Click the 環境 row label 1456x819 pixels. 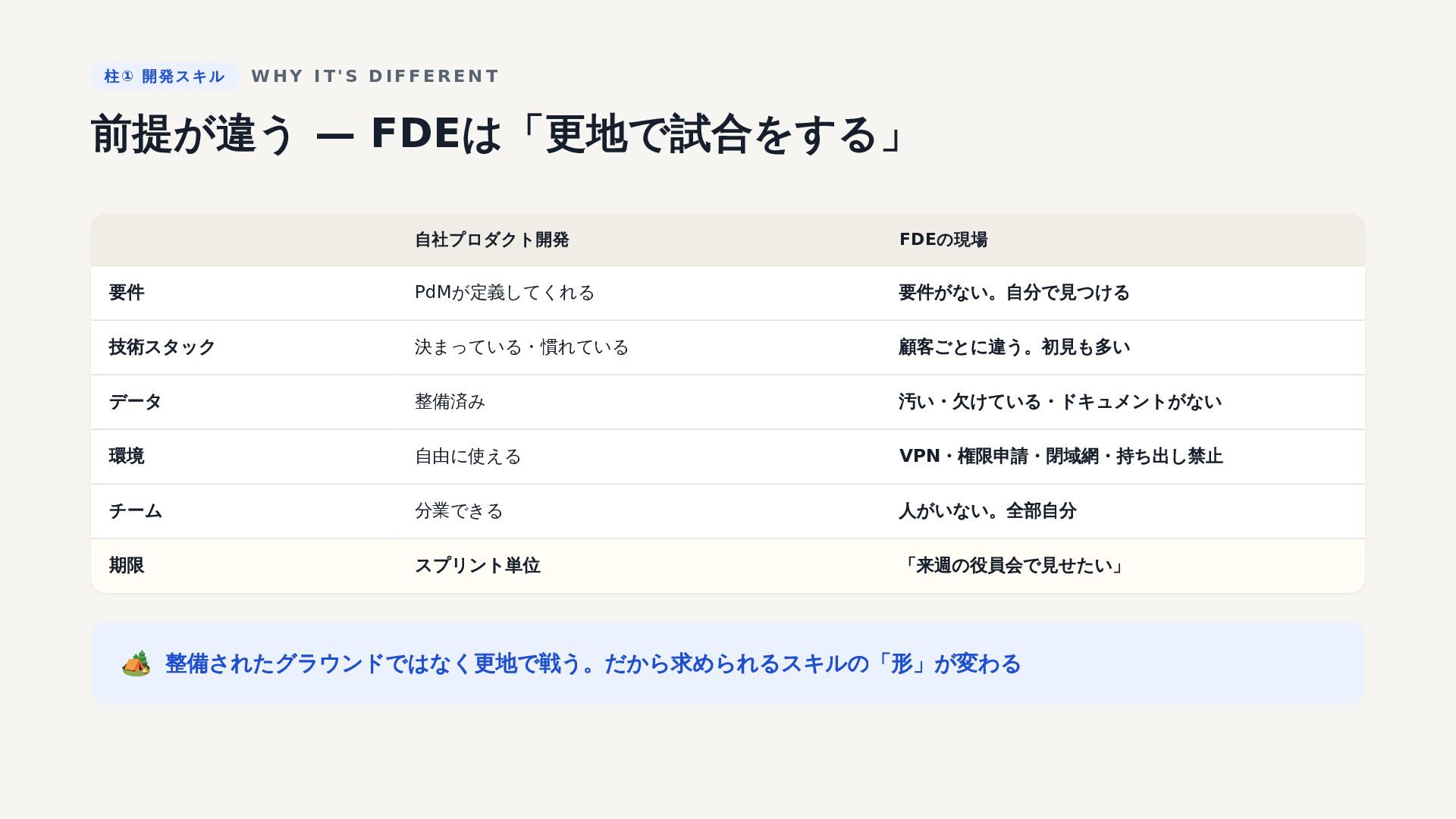[x=127, y=457]
